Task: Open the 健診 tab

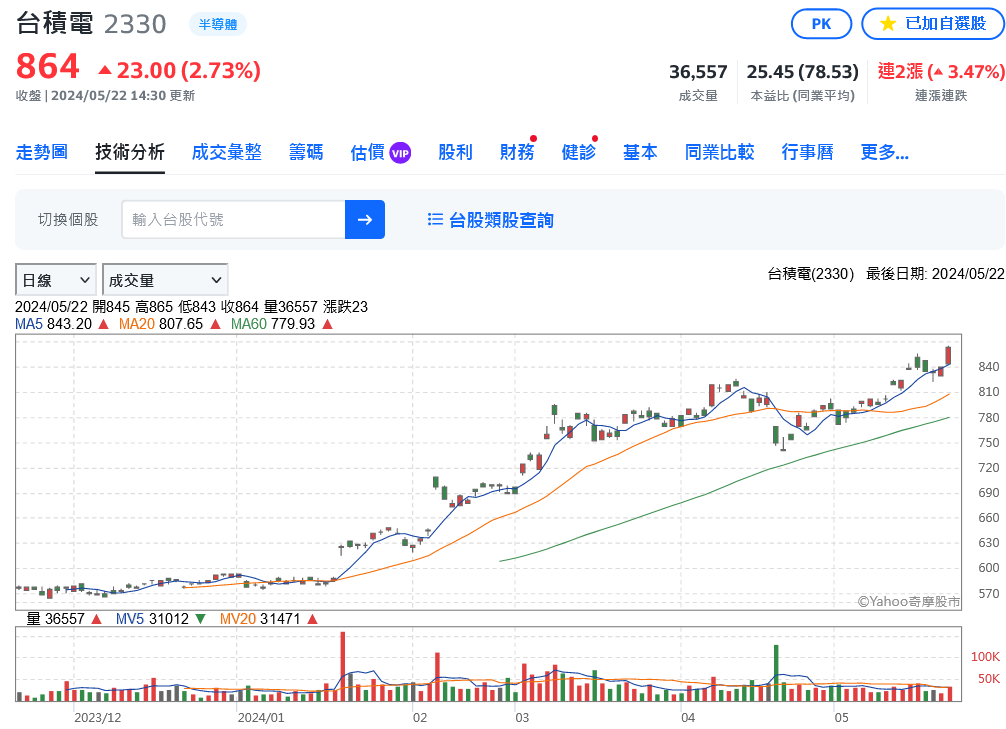Action: tap(579, 152)
